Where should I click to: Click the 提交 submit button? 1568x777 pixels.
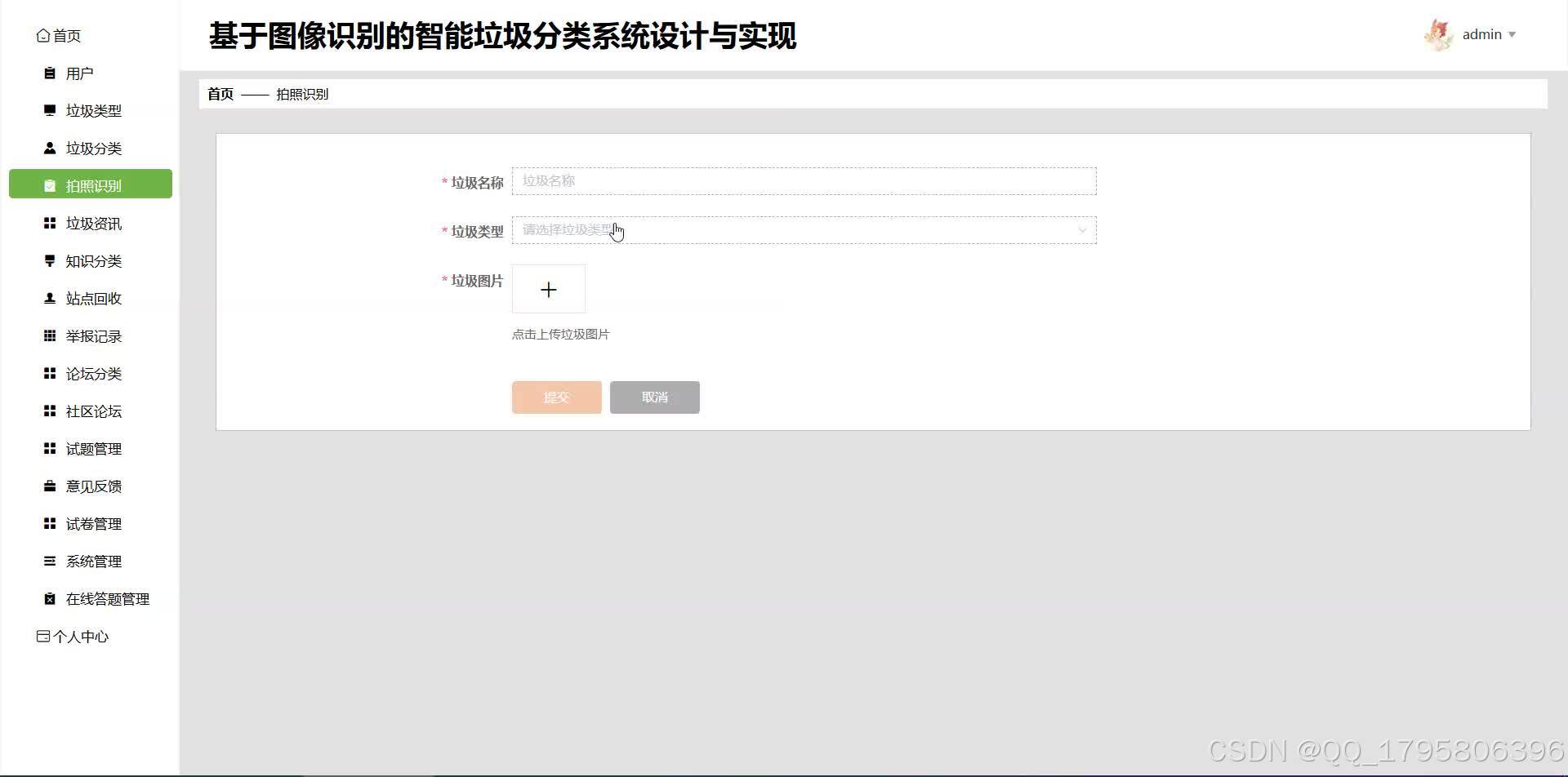click(556, 397)
